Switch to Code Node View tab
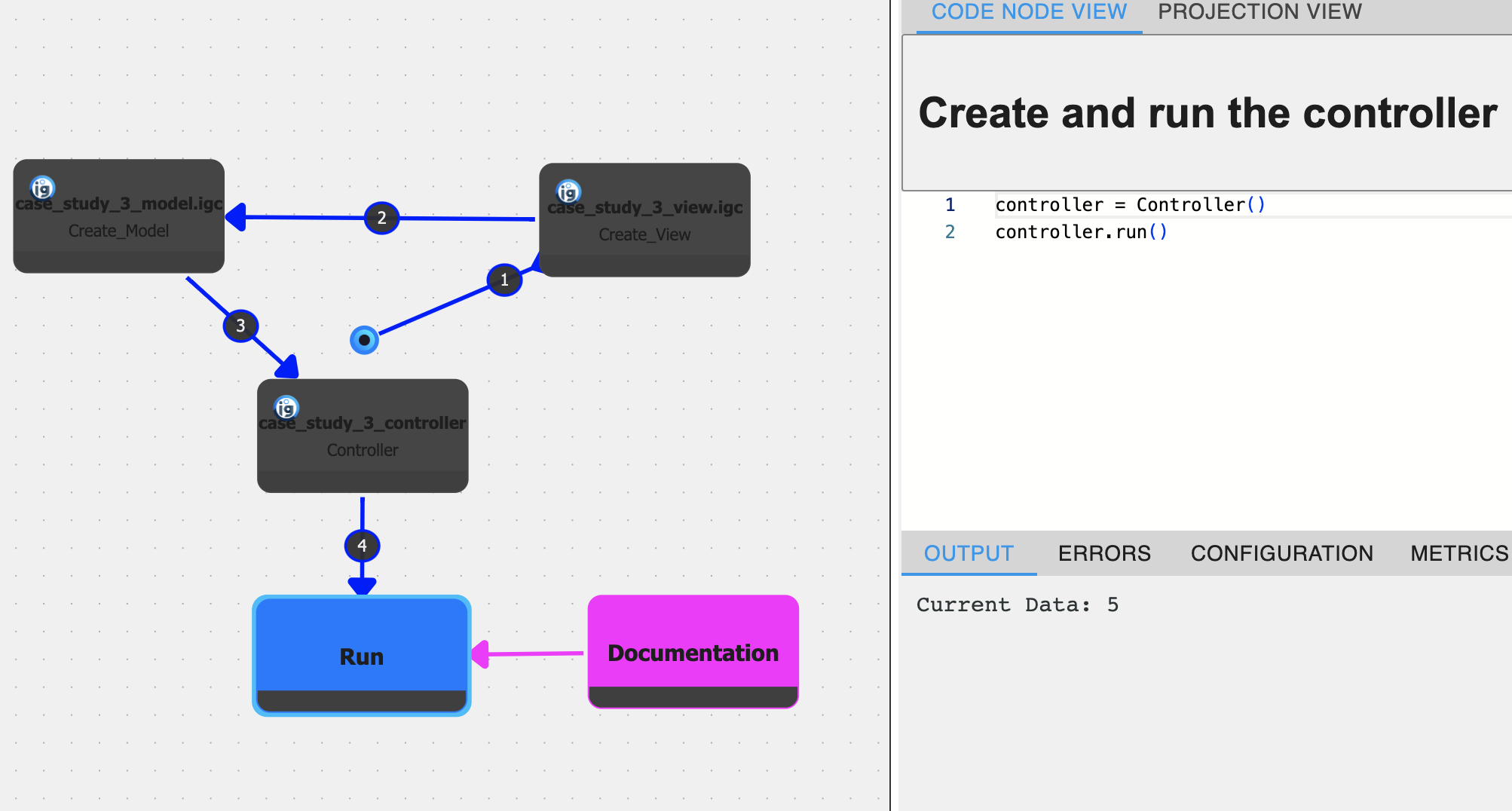The image size is (1512, 811). 1029,13
